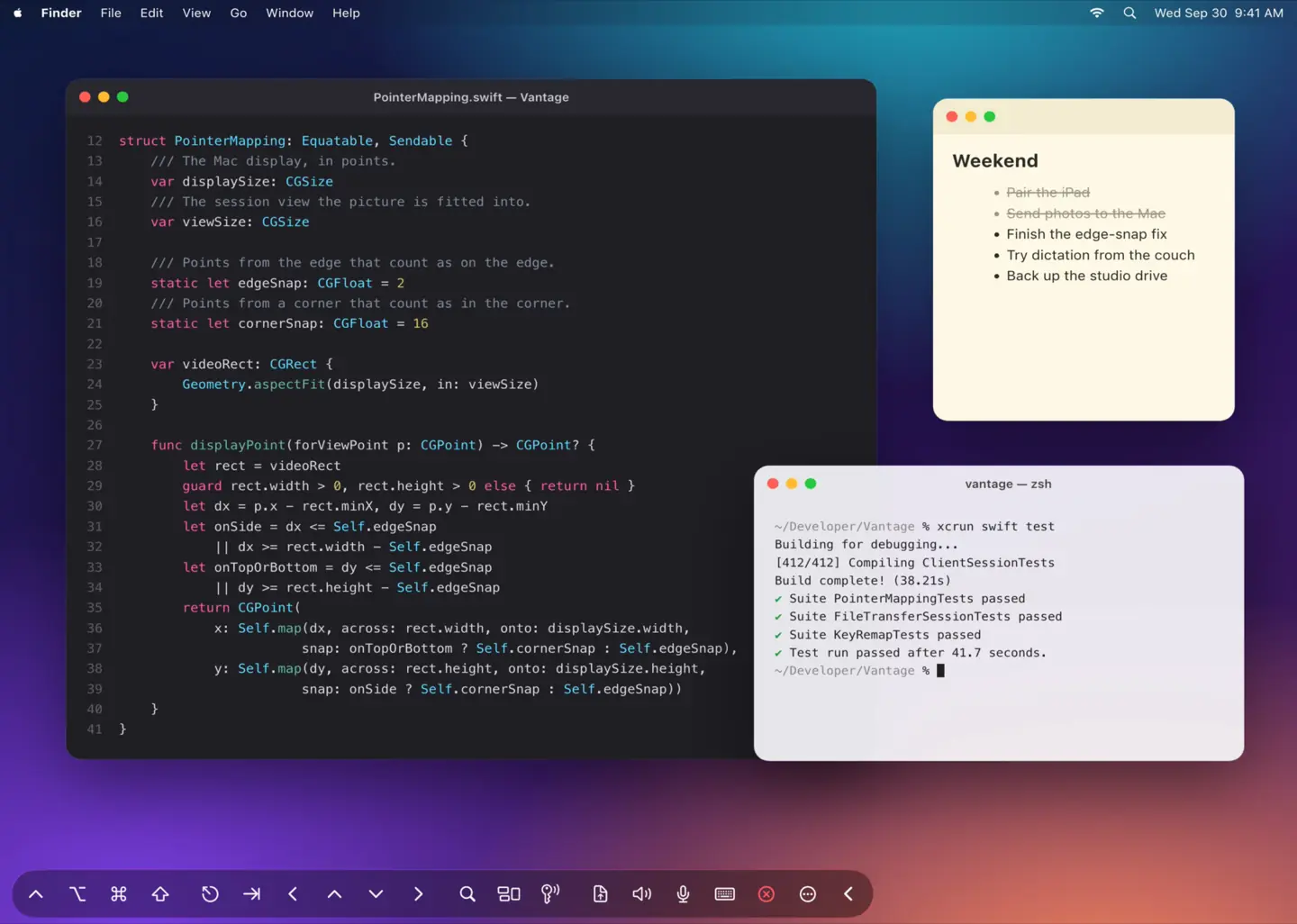Open the View menu
Screen dimensions: 1297x924
pyautogui.click(x=196, y=13)
